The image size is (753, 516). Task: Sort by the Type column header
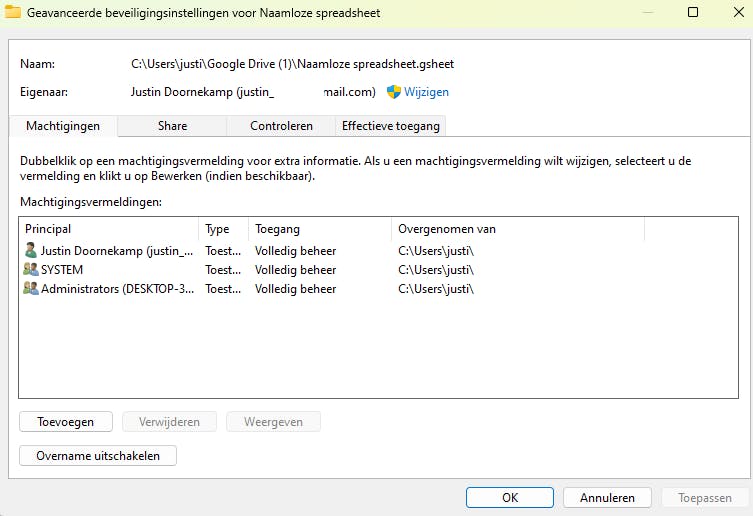tap(224, 229)
